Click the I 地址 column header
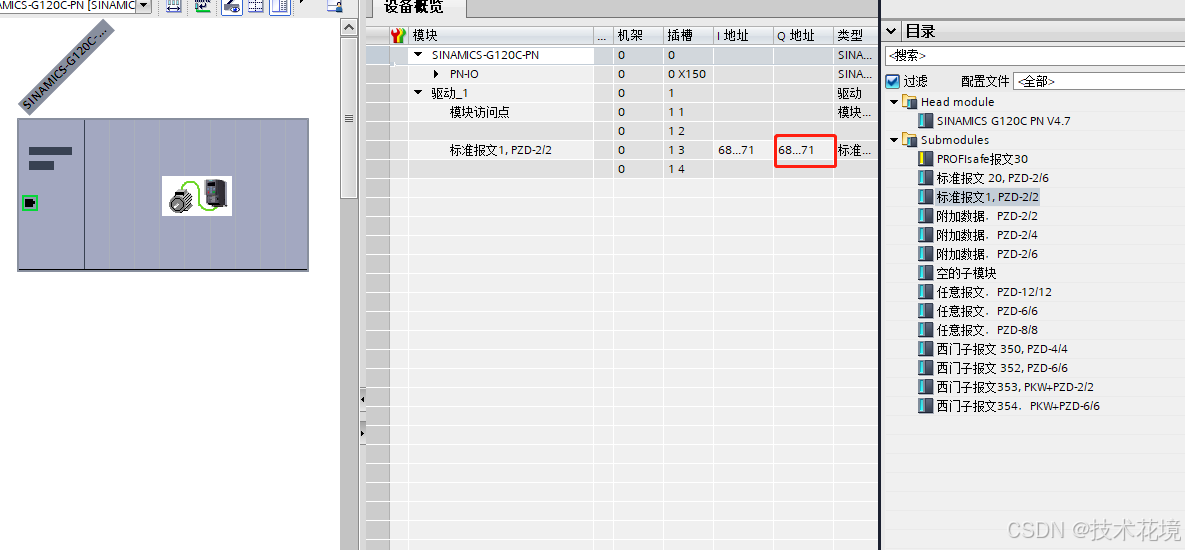The width and height of the screenshot is (1185, 550). tap(743, 36)
